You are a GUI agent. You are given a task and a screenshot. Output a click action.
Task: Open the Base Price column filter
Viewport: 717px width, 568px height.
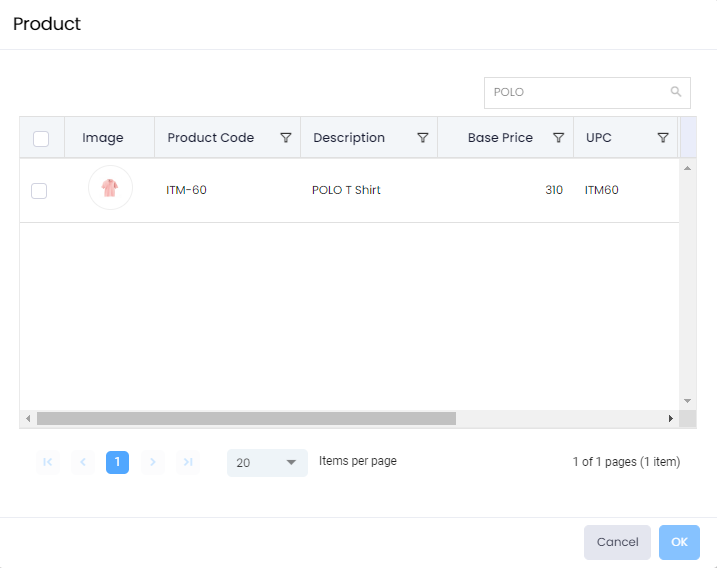559,138
